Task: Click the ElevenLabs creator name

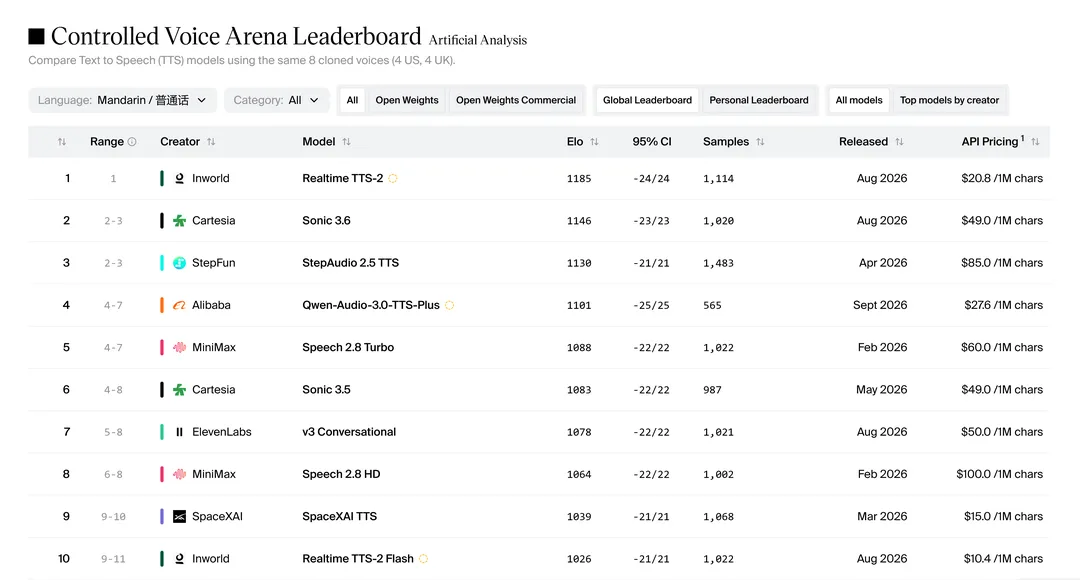Action: coord(222,432)
